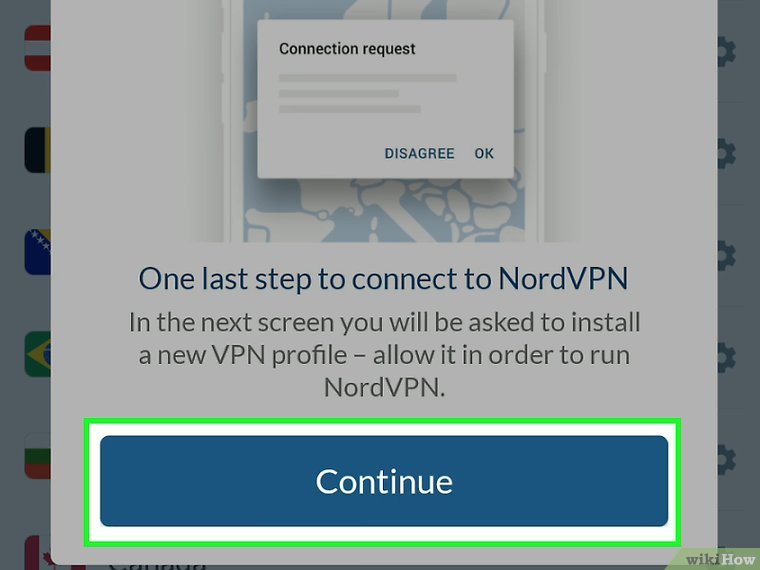Select the Bulgaria flag icon

click(38, 456)
